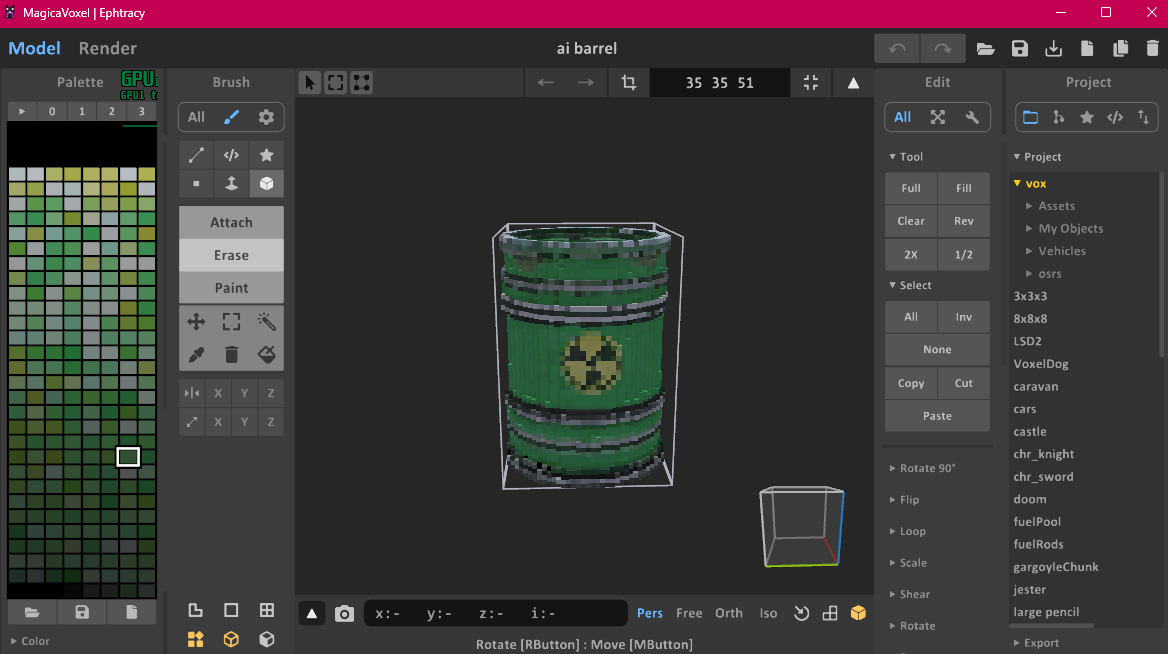Image resolution: width=1168 pixels, height=654 pixels.
Task: Create a new model with the page icon
Action: 1087,49
